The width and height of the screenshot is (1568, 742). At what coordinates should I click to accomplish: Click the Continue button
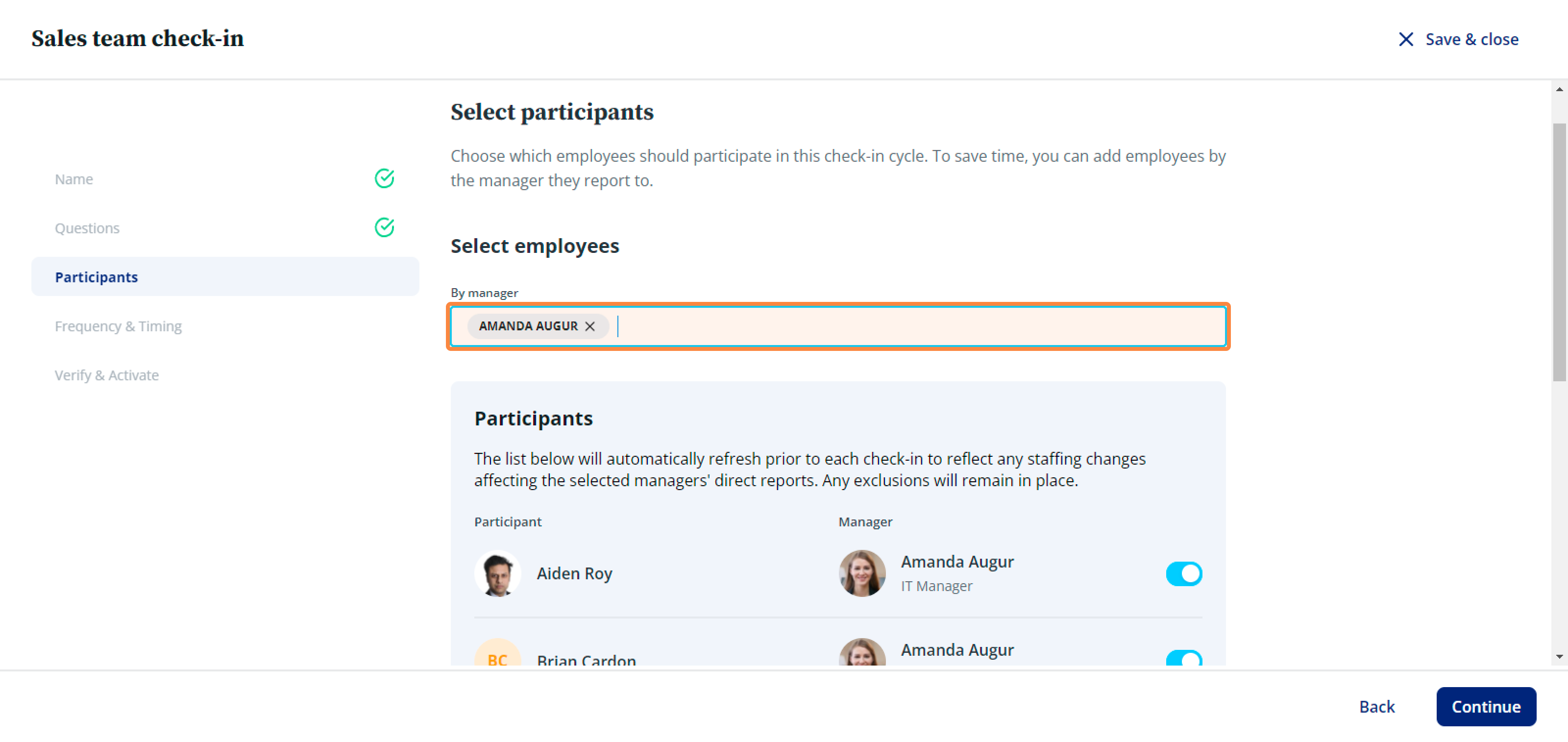pyautogui.click(x=1486, y=707)
